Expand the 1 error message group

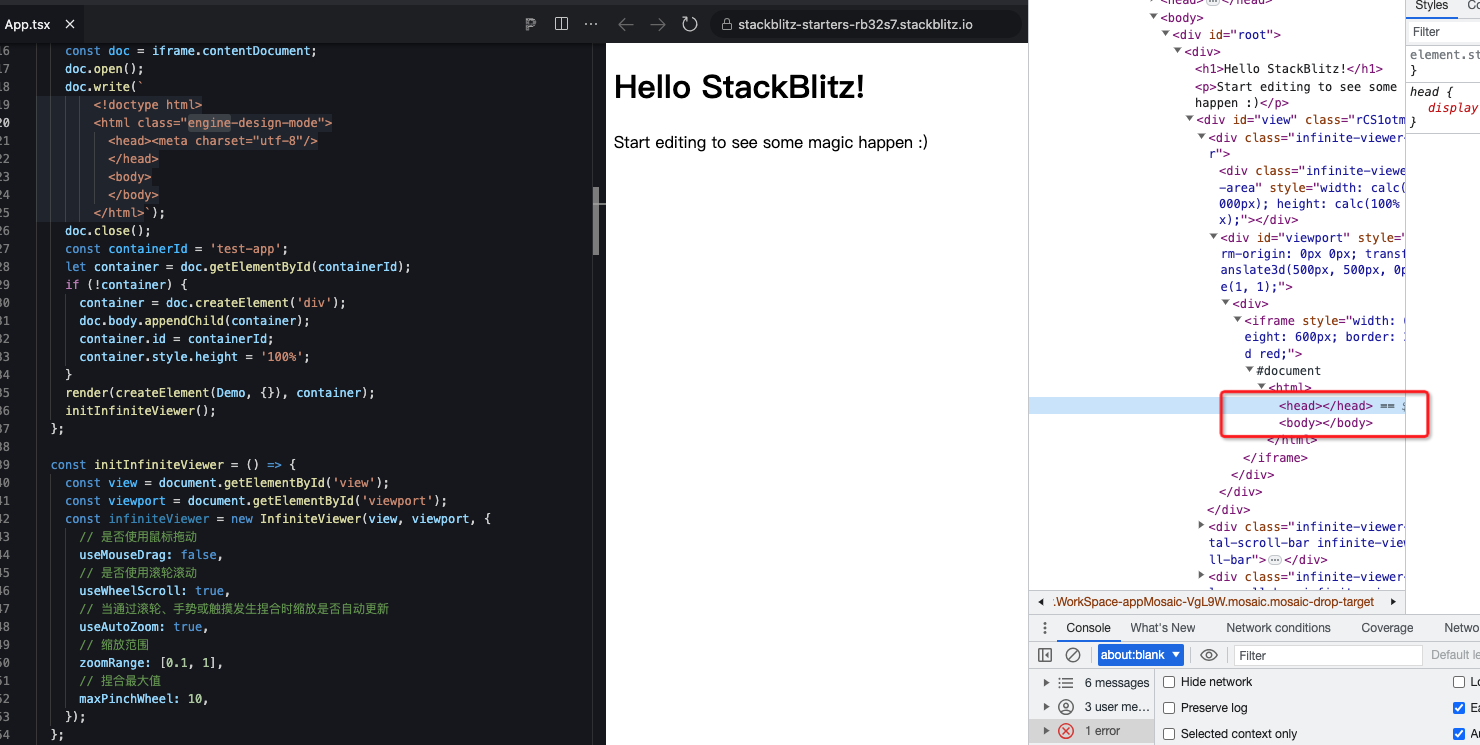(x=1048, y=729)
